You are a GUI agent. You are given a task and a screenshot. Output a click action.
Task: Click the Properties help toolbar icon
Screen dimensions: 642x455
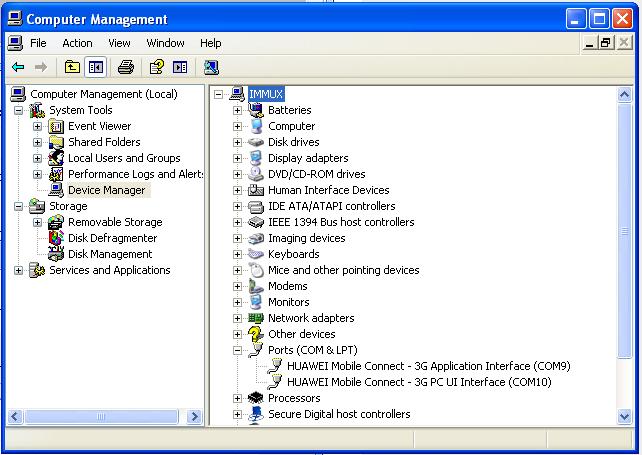(x=157, y=67)
